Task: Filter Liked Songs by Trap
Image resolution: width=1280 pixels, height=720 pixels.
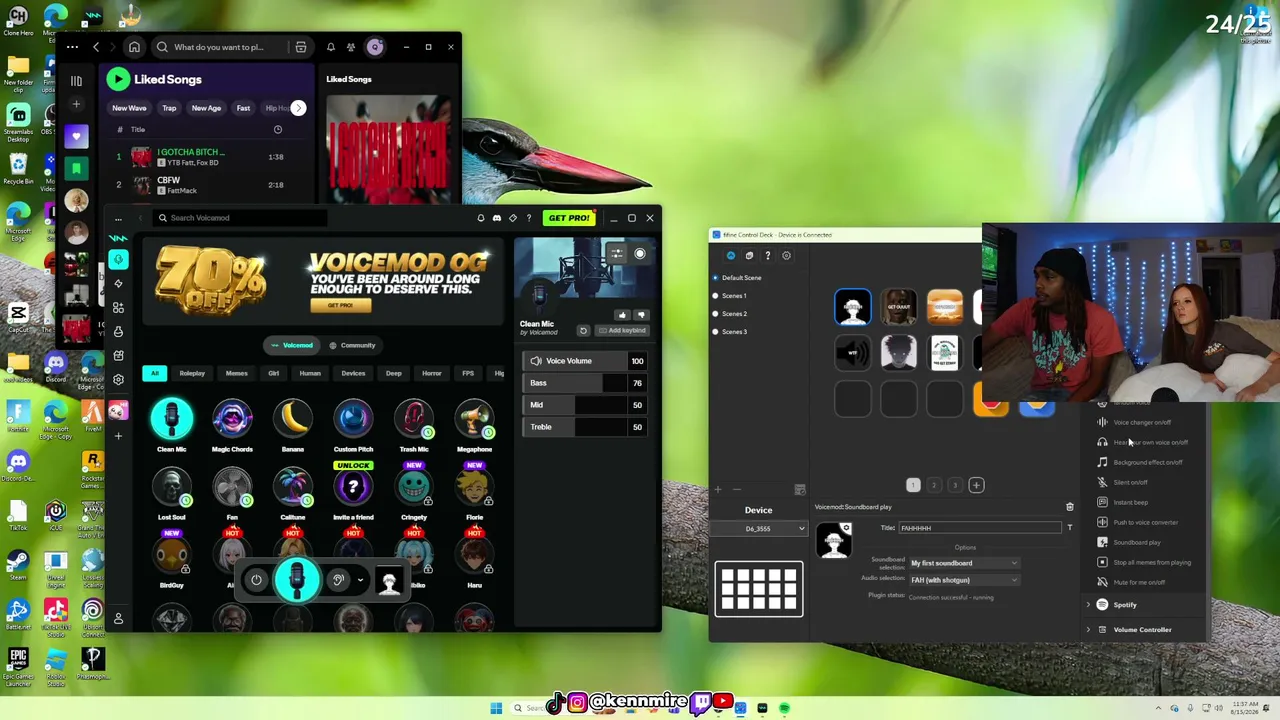Action: click(169, 108)
